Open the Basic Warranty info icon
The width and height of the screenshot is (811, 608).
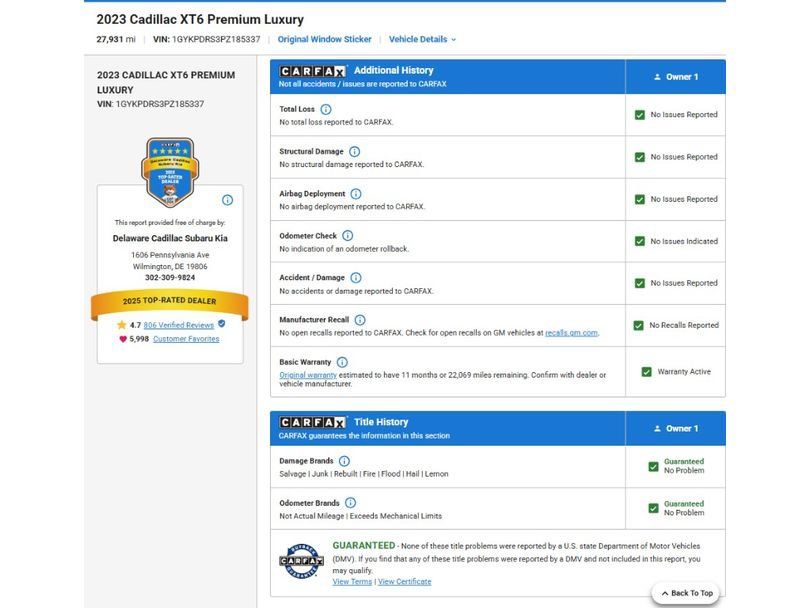click(x=342, y=362)
